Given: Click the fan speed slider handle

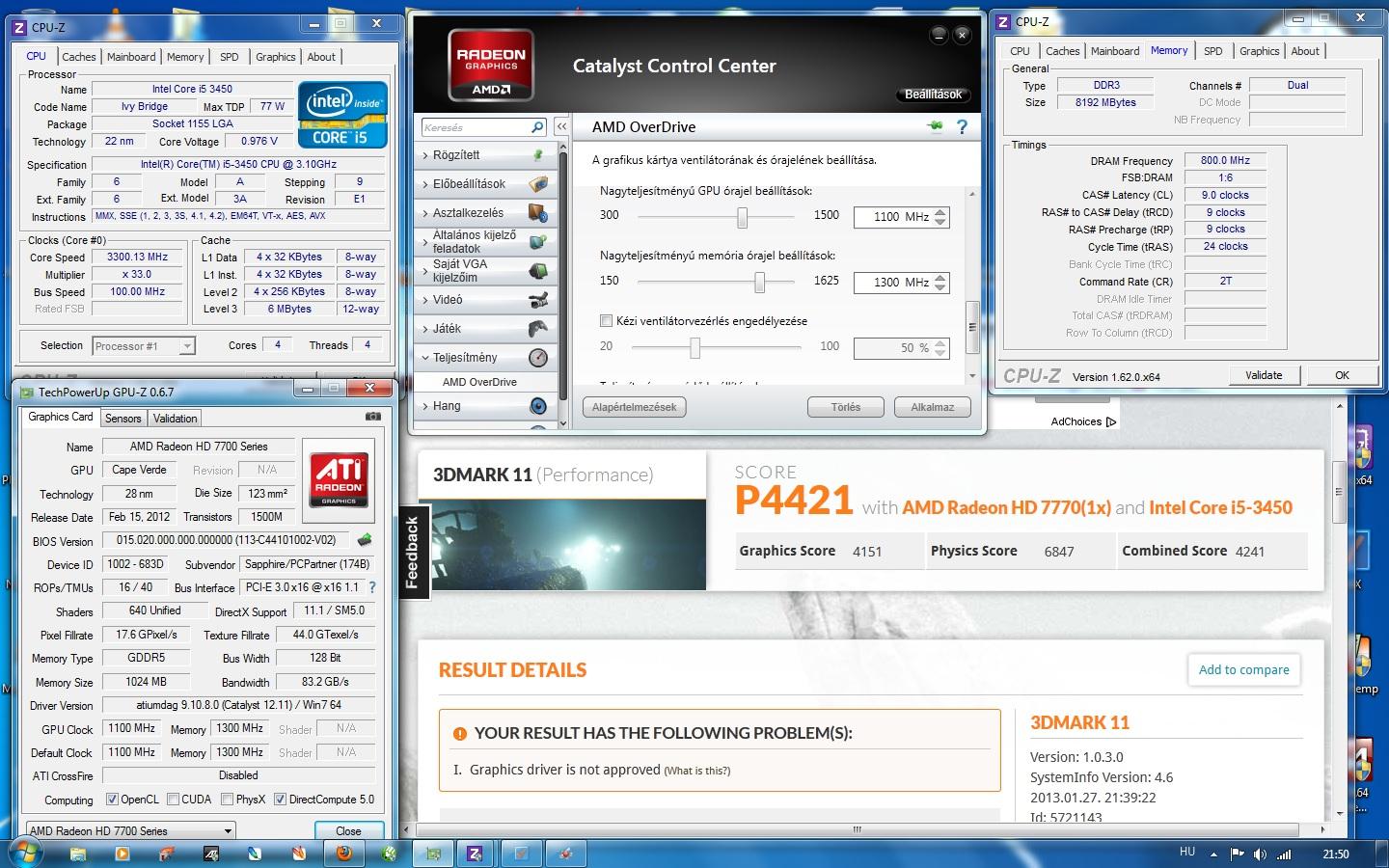Looking at the screenshot, I should 694,346.
